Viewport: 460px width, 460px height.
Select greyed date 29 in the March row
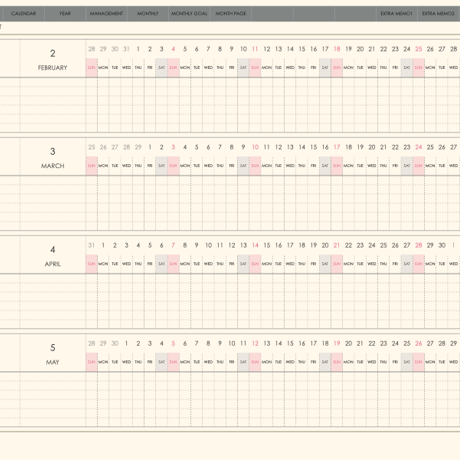pyautogui.click(x=138, y=147)
